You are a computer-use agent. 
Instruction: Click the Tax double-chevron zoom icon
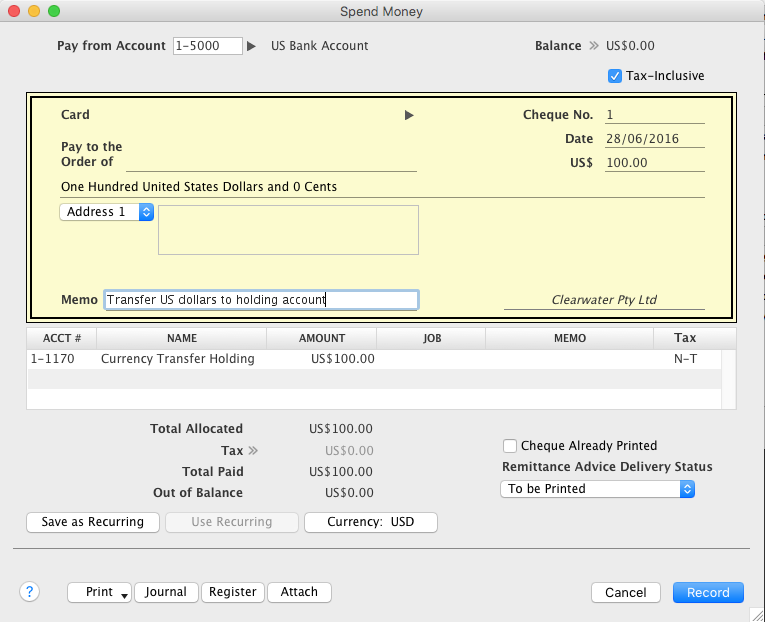[253, 451]
